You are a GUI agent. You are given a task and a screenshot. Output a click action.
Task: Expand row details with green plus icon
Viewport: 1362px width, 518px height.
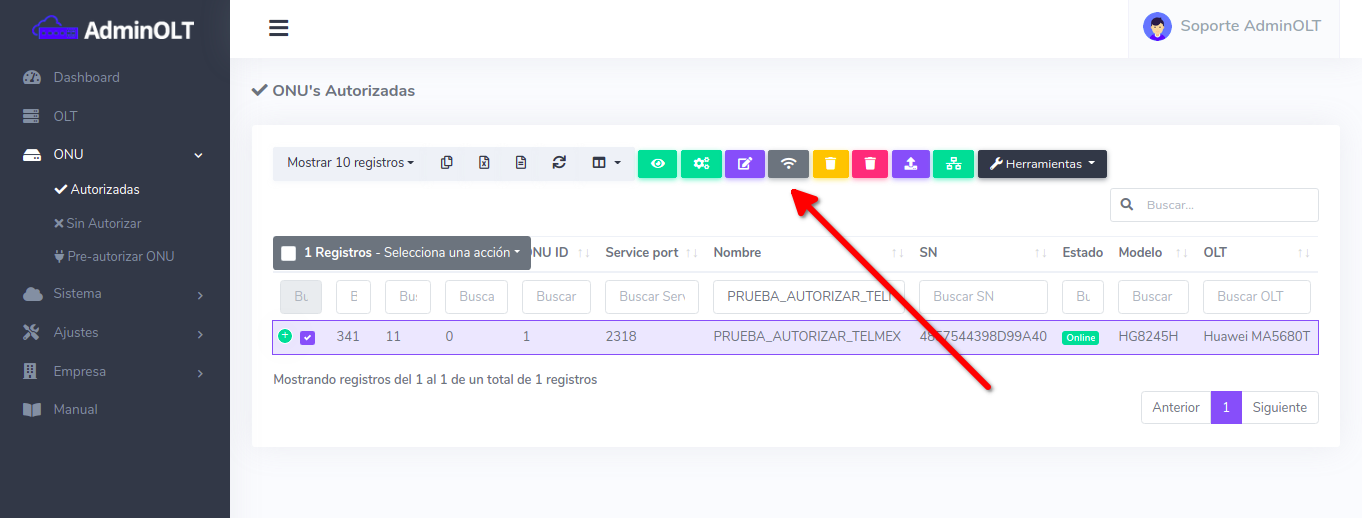pyautogui.click(x=285, y=337)
